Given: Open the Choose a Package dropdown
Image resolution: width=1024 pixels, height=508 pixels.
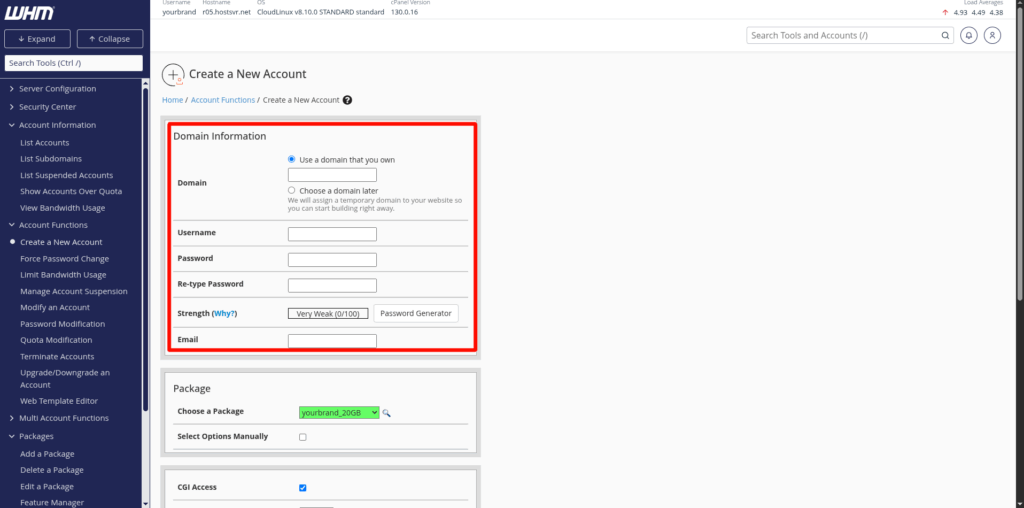Looking at the screenshot, I should point(339,412).
